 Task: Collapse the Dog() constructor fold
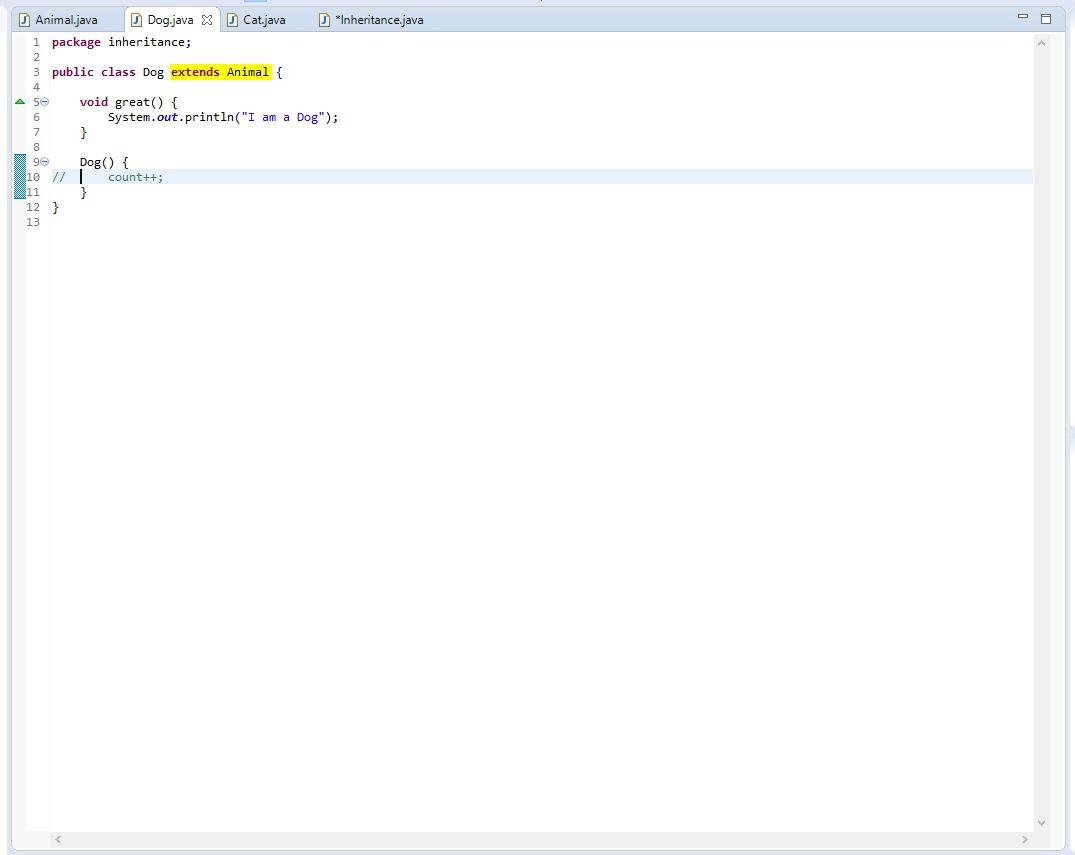tap(45, 162)
